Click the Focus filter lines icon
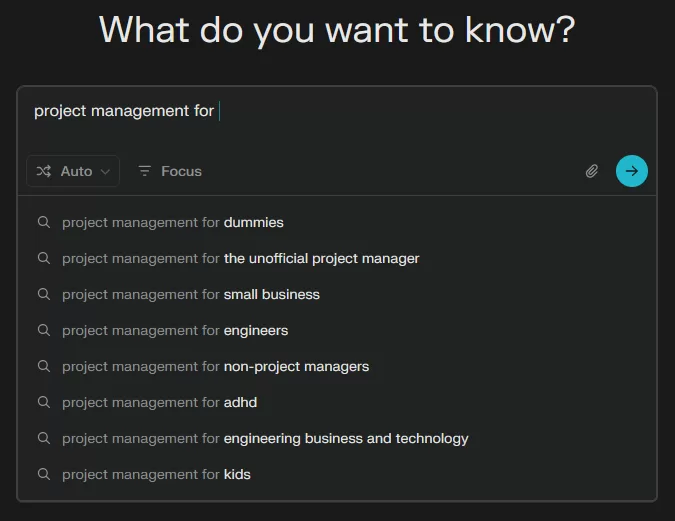Viewport: 675px width, 521px height. [144, 171]
